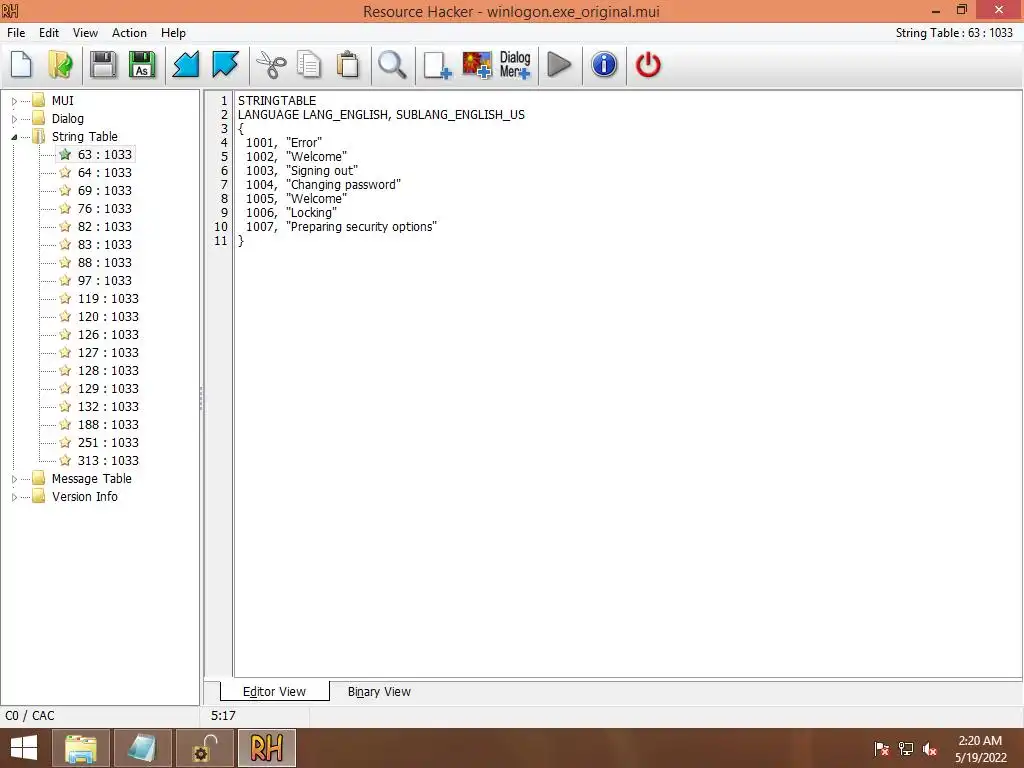Switch to the Binary View tab
This screenshot has width=1024, height=768.
[x=379, y=692]
